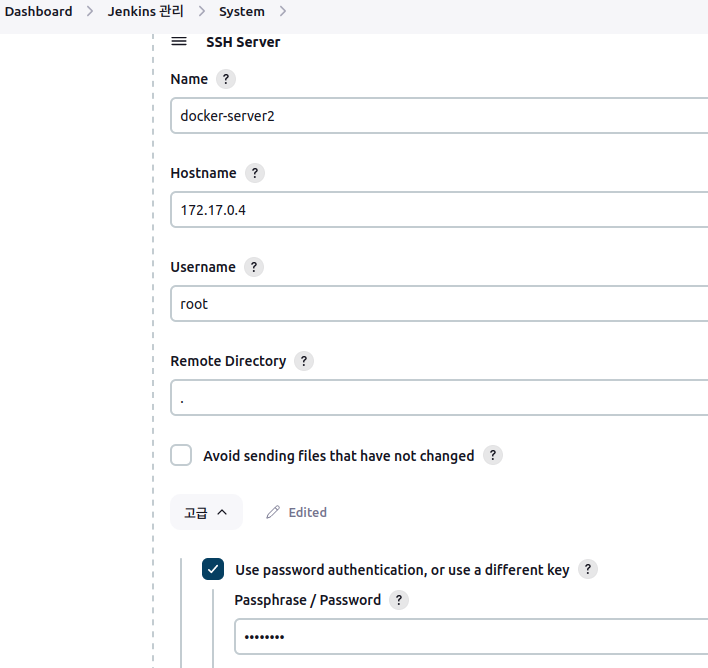Viewport: 708px width, 668px height.
Task: Click the Edited pencil icon
Action: [273, 512]
